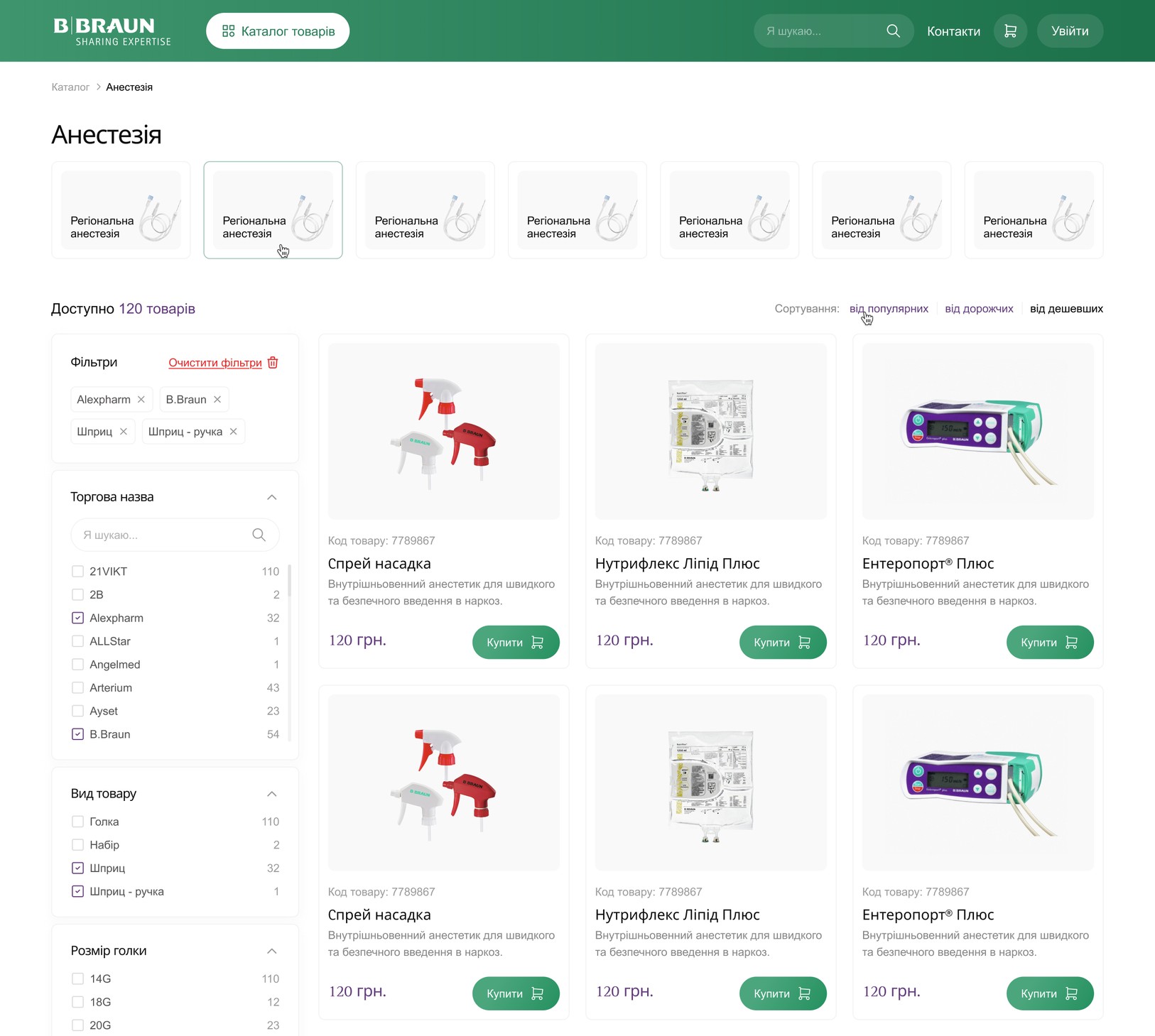The width and height of the screenshot is (1155, 1036).
Task: Uncheck the B.Braun checkbox in the brand list
Action: tap(78, 734)
